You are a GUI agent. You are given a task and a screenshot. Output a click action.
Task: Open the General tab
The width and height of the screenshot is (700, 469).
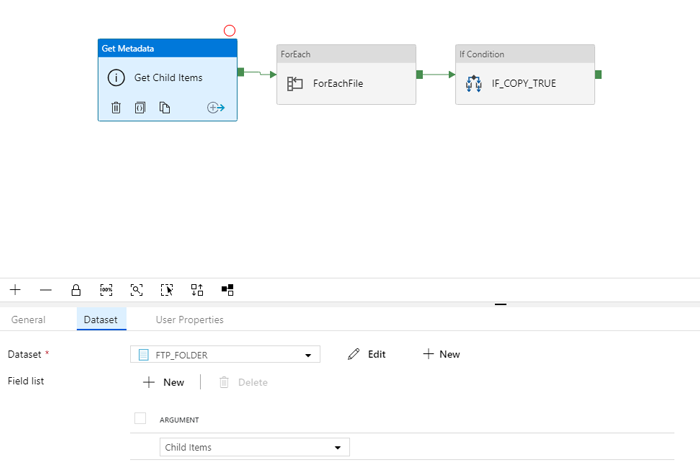(28, 320)
